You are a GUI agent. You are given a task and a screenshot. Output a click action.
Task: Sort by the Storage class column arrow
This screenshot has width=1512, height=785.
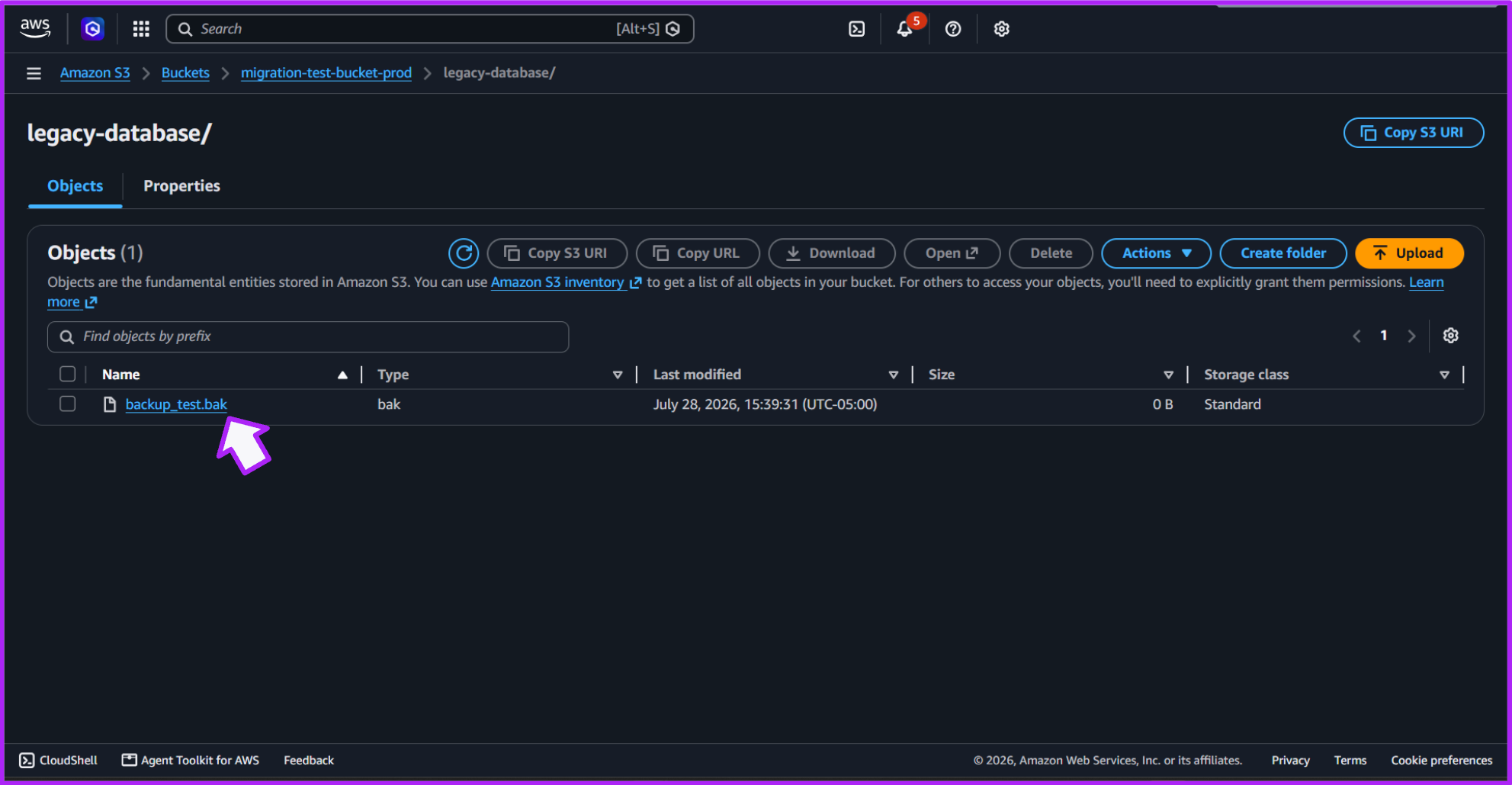point(1444,375)
